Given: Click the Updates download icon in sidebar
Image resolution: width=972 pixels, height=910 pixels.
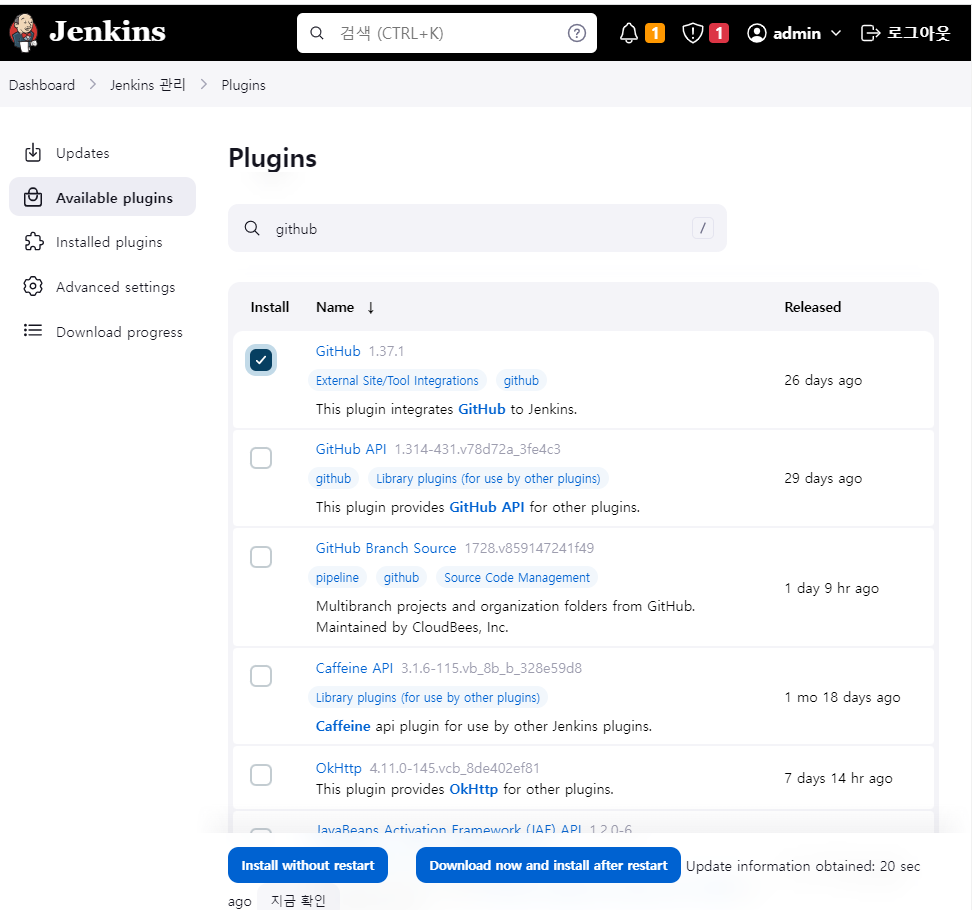Looking at the screenshot, I should (x=33, y=152).
